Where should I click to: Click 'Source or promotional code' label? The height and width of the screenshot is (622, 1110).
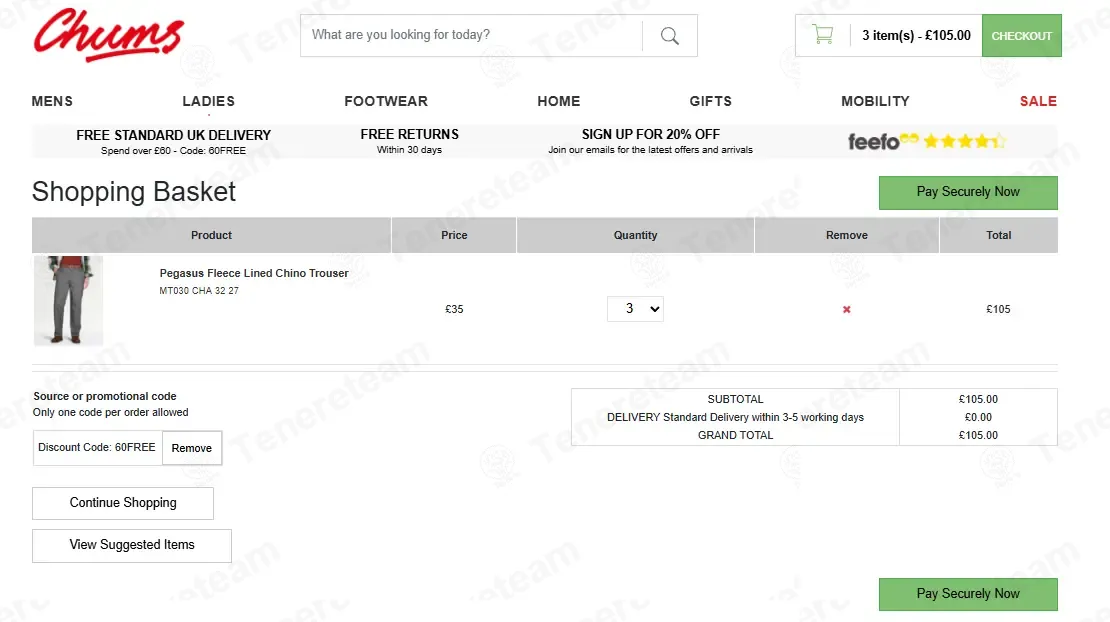[x=105, y=396]
